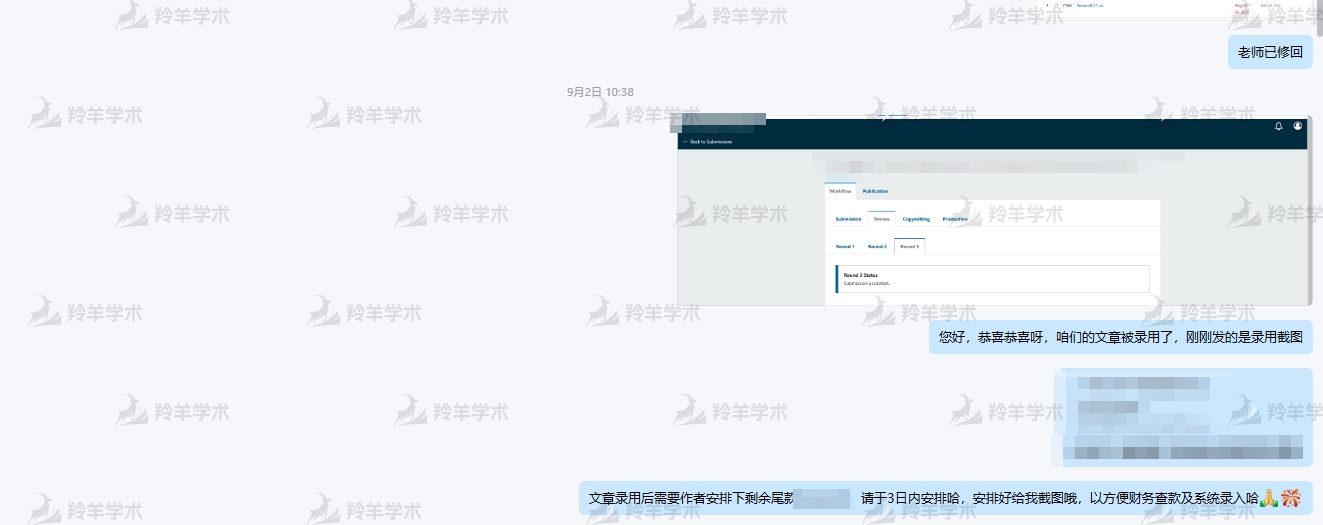Click the confetti celebration emoji
The image size is (1323, 525).
pyautogui.click(x=1291, y=498)
